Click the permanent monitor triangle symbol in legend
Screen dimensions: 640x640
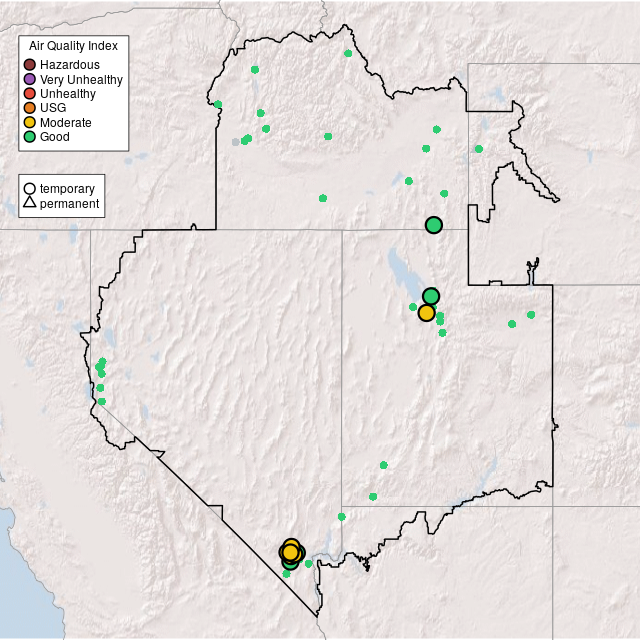pos(30,204)
